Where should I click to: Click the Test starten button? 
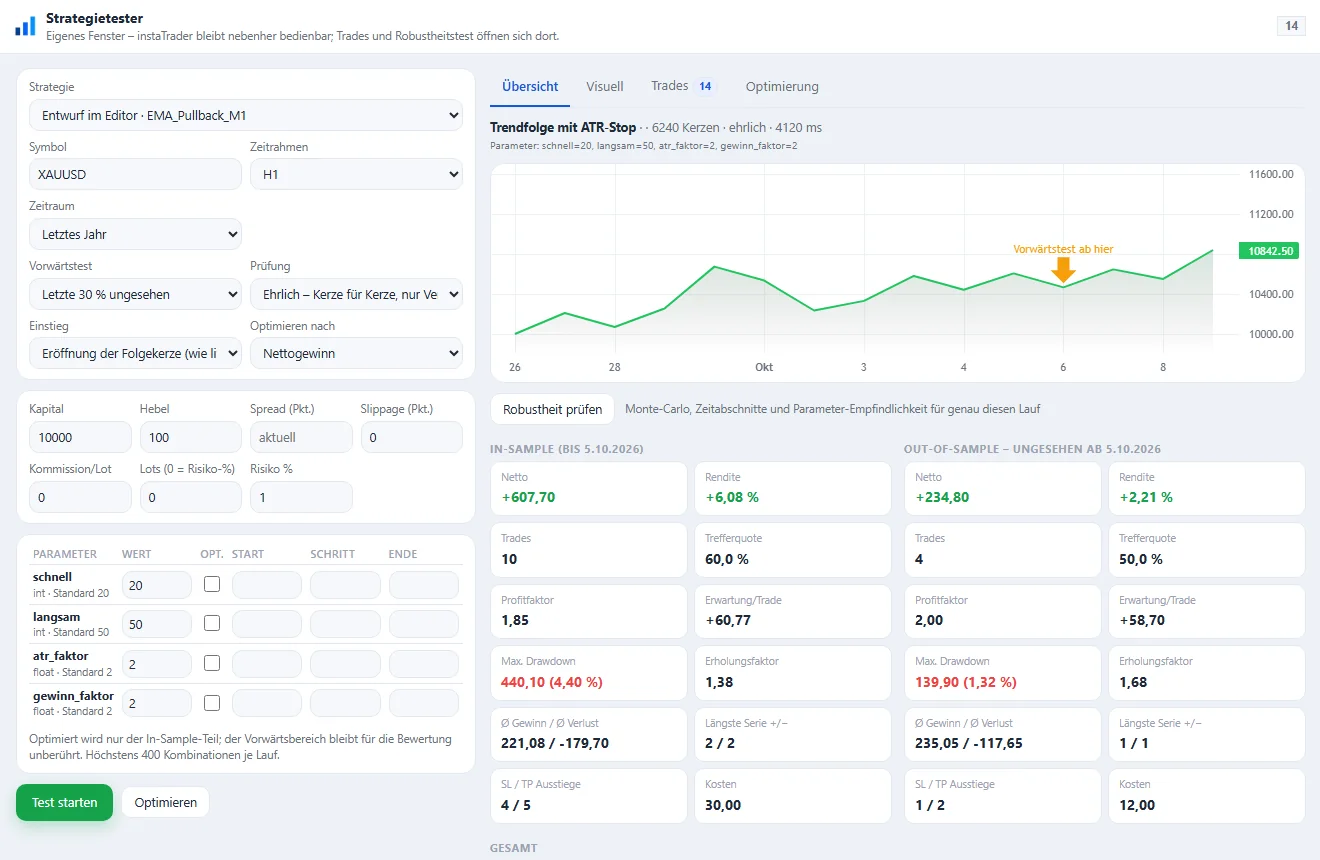pos(65,802)
